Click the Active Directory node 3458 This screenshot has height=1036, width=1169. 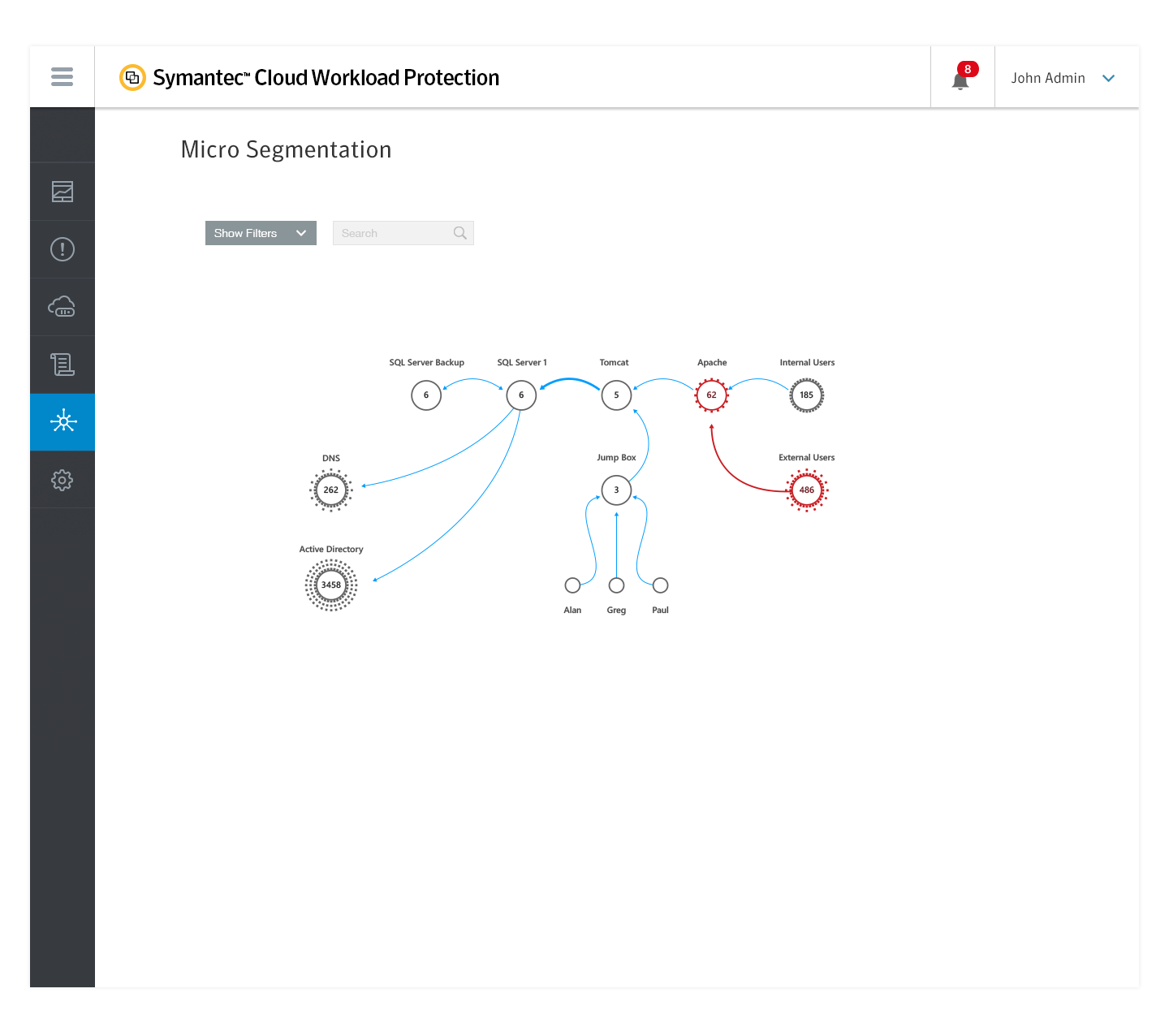click(331, 585)
